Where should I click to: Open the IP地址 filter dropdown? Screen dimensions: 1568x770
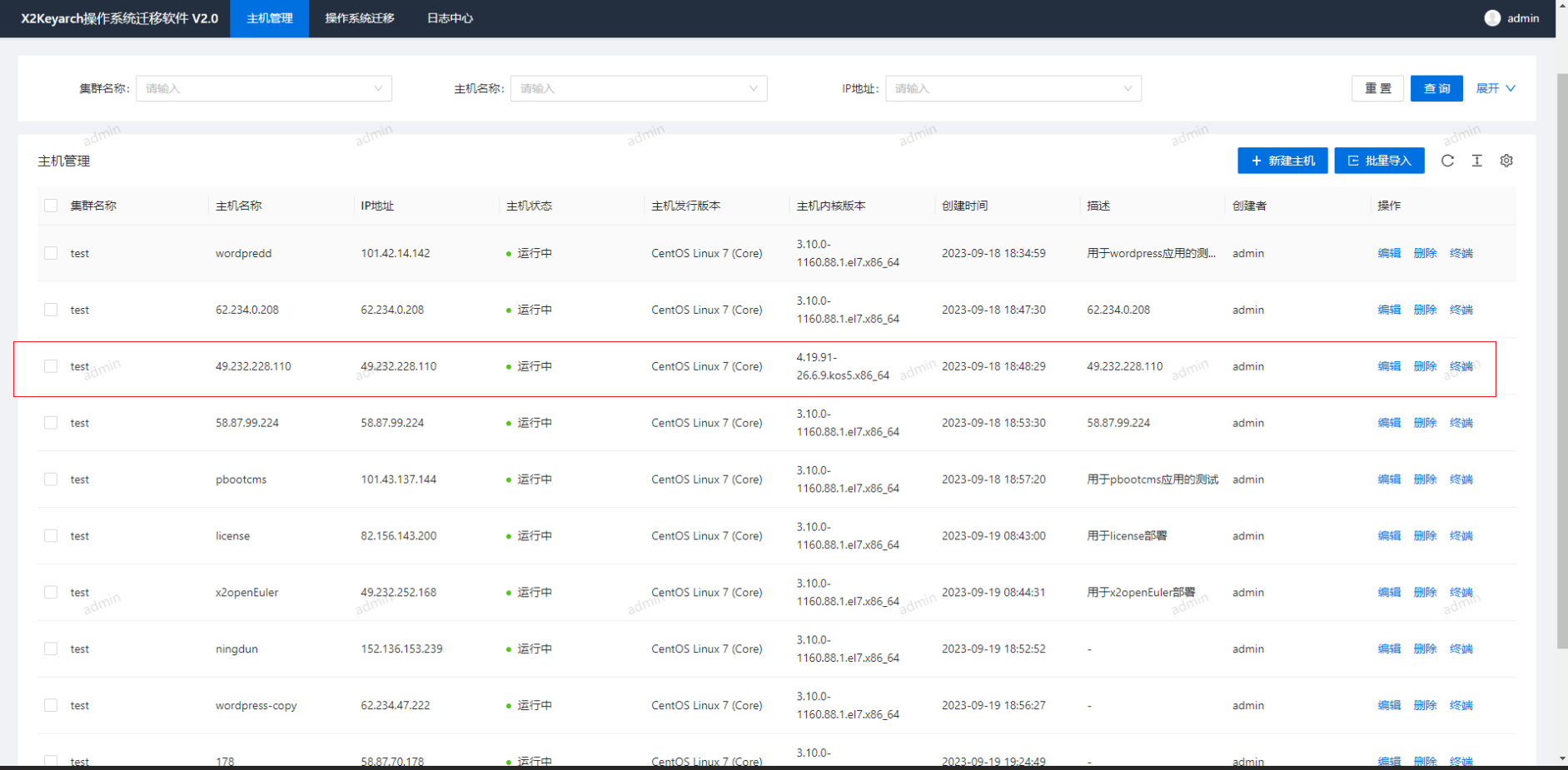coord(1013,88)
